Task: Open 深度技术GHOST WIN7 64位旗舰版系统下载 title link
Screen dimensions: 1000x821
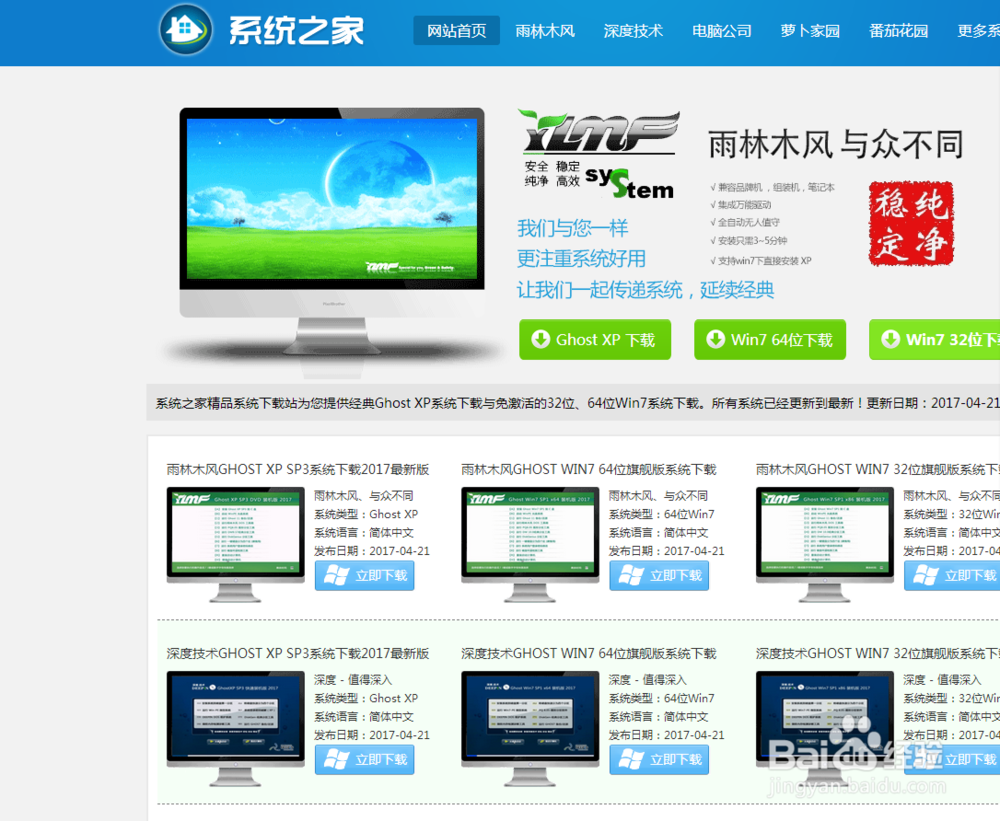Action: point(589,653)
